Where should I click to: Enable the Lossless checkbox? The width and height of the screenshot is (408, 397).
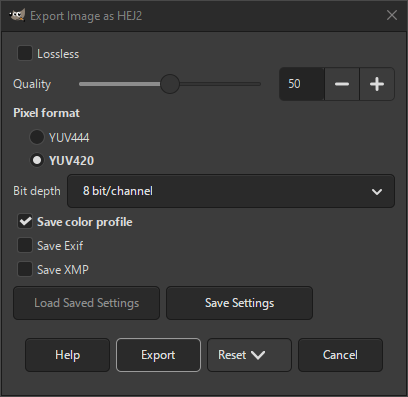[x=25, y=53]
